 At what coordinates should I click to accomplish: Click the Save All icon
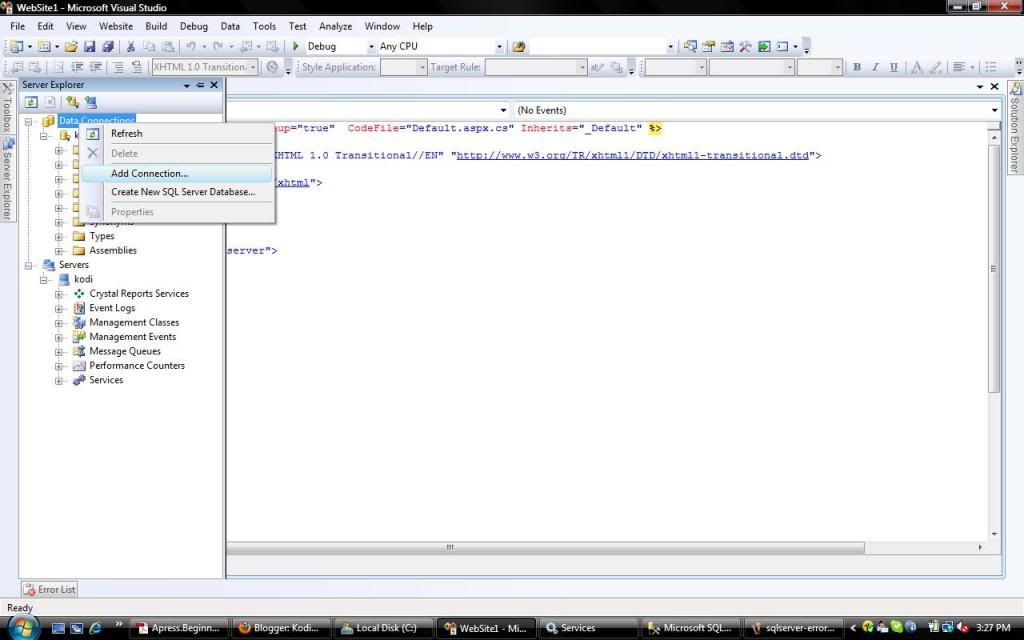click(108, 46)
